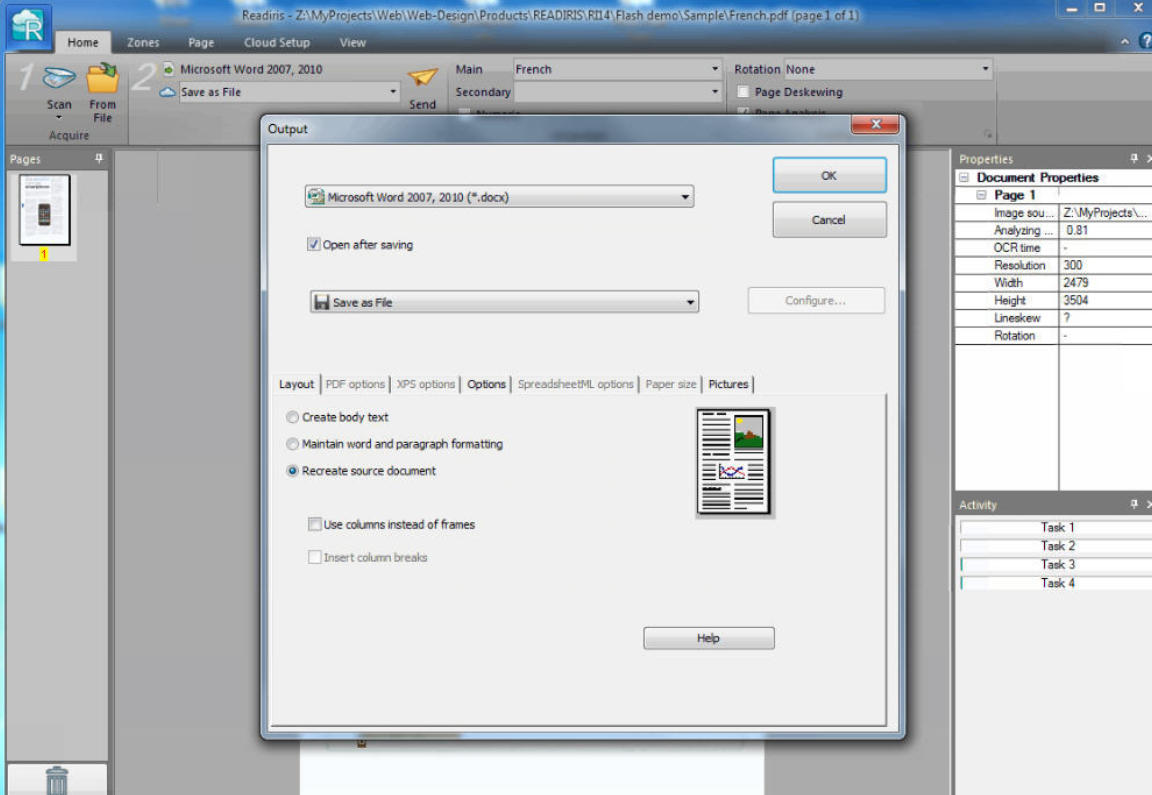Switch to the Pictures tab

[x=728, y=384]
